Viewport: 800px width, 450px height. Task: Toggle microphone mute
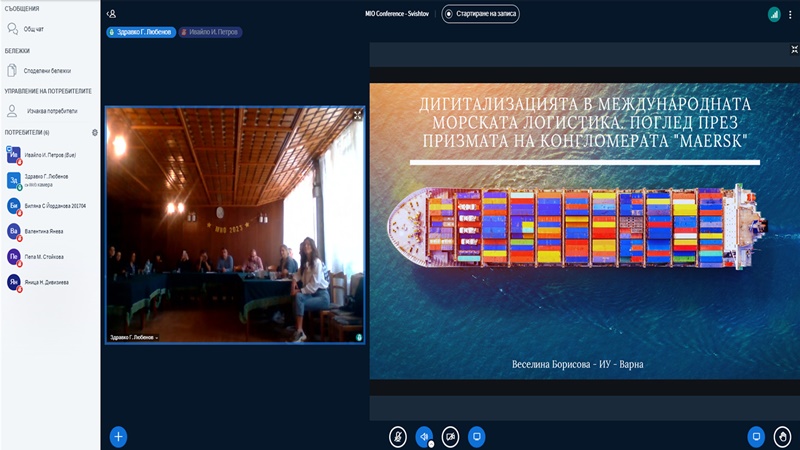[x=398, y=437]
